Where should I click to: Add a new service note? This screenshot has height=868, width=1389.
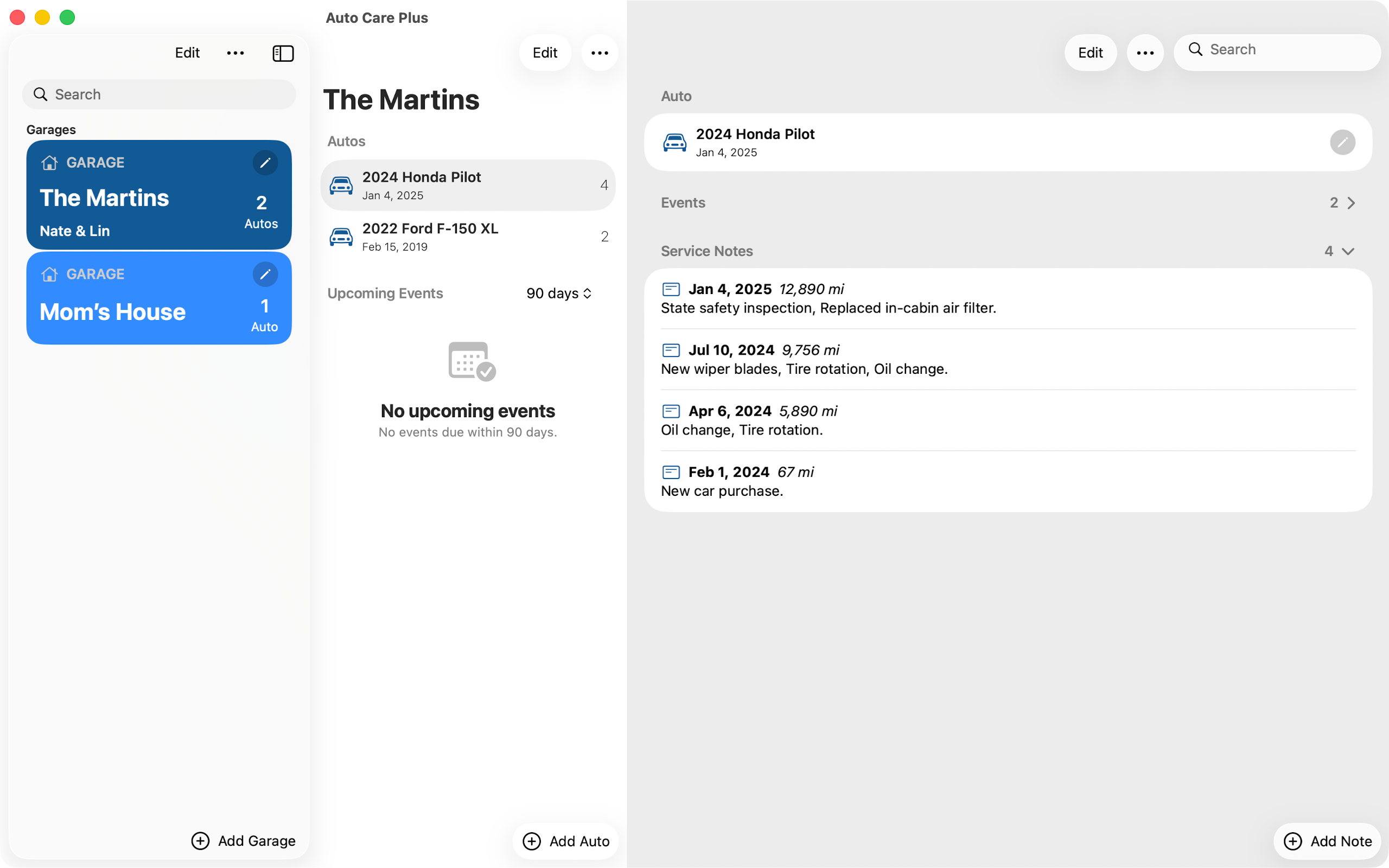tap(1327, 841)
